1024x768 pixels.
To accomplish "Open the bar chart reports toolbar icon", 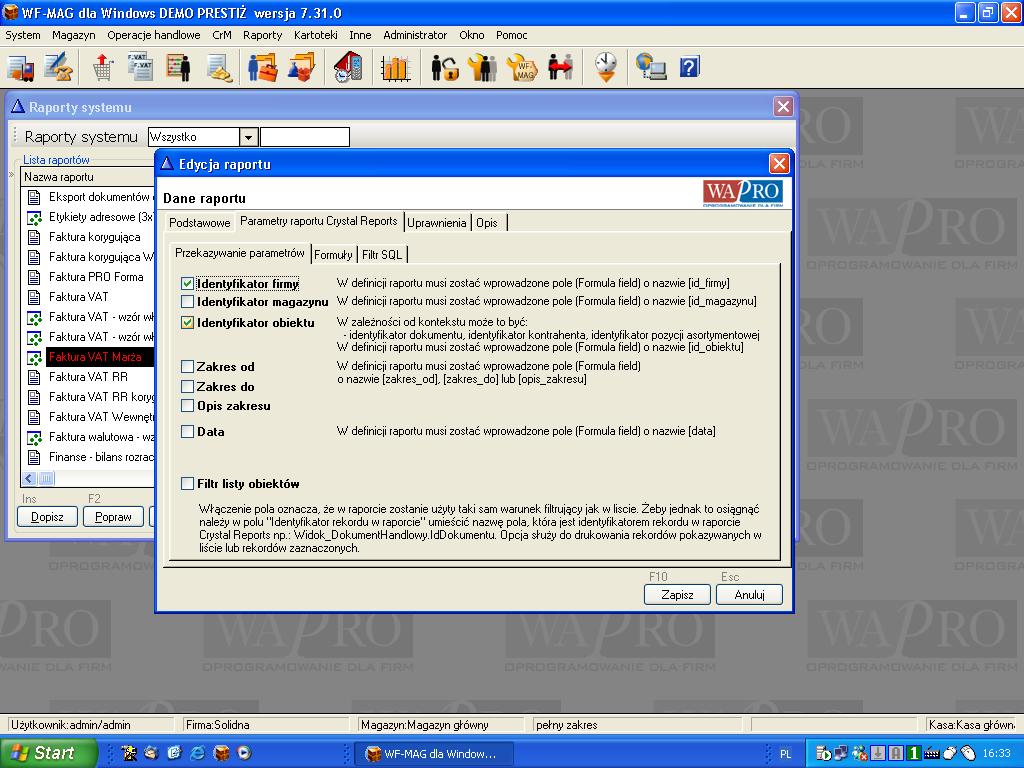I will click(395, 68).
